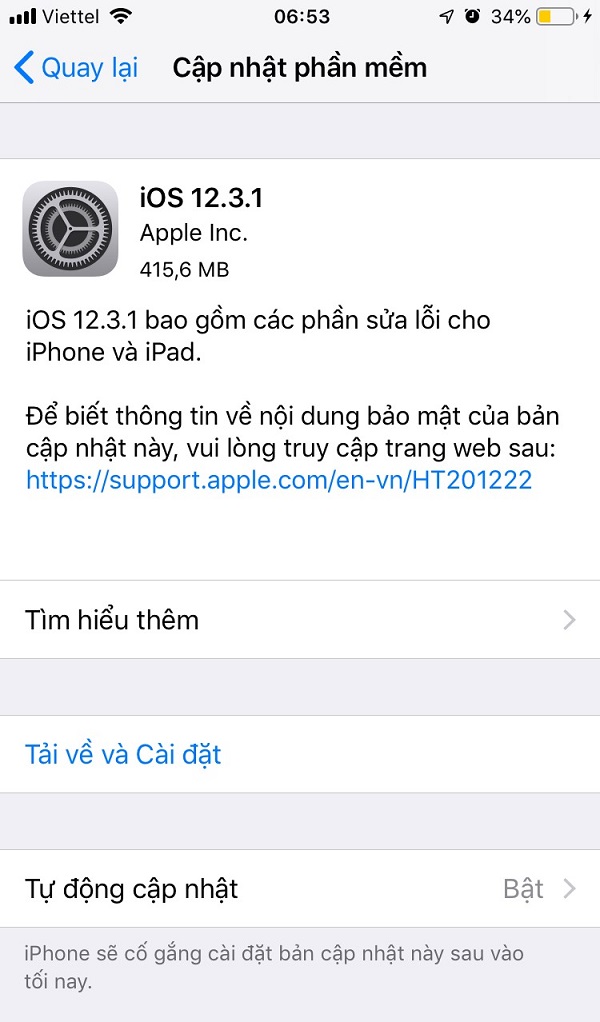Open the support.apple.com HT201222 link
This screenshot has width=600, height=1022.
pos(279,480)
